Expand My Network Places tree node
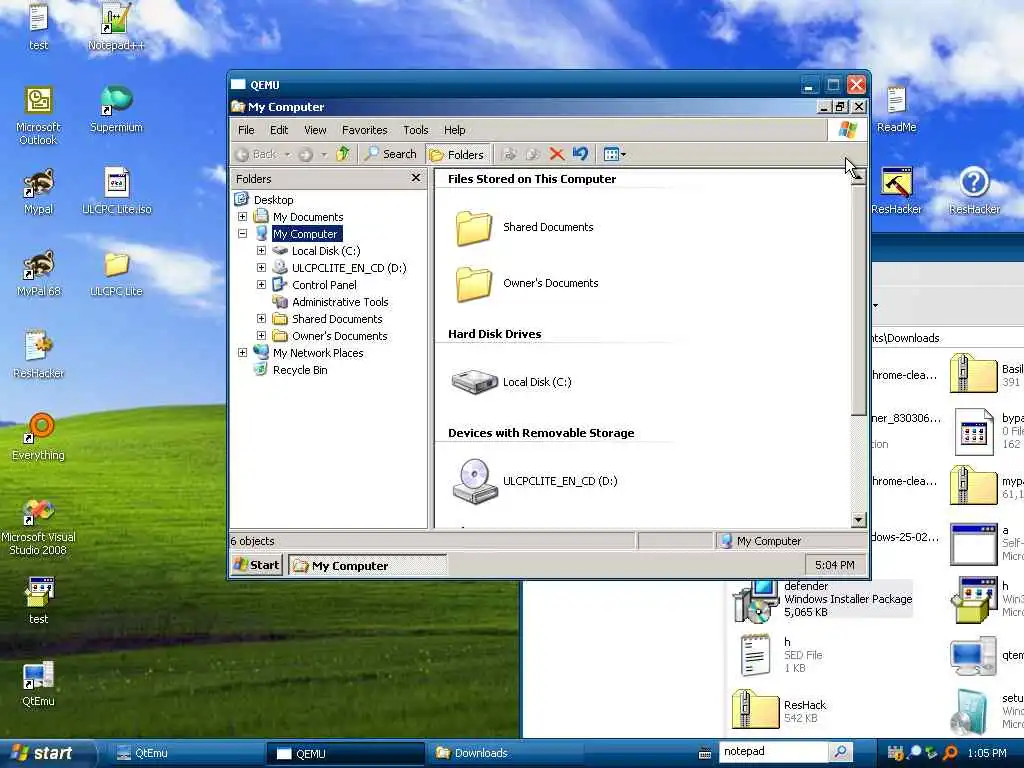Screen dimensions: 1024x768 click(242, 352)
